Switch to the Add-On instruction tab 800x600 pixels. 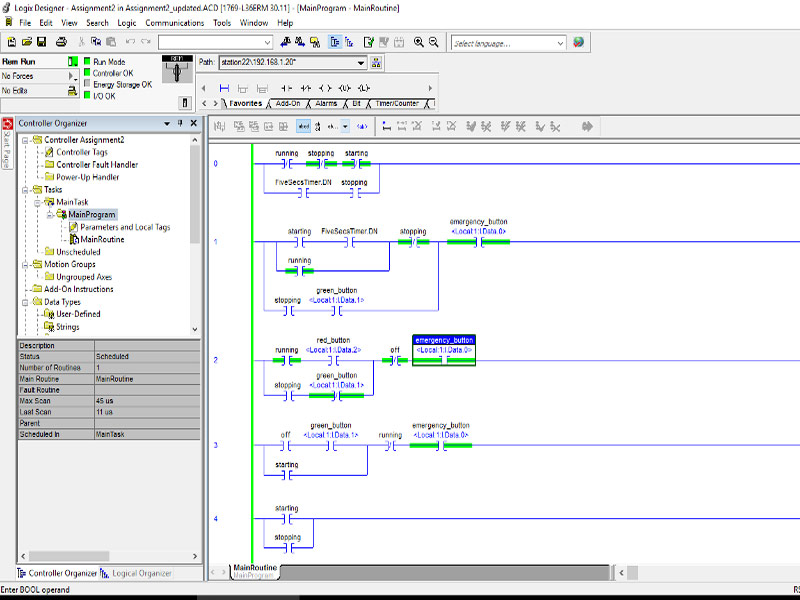(288, 104)
